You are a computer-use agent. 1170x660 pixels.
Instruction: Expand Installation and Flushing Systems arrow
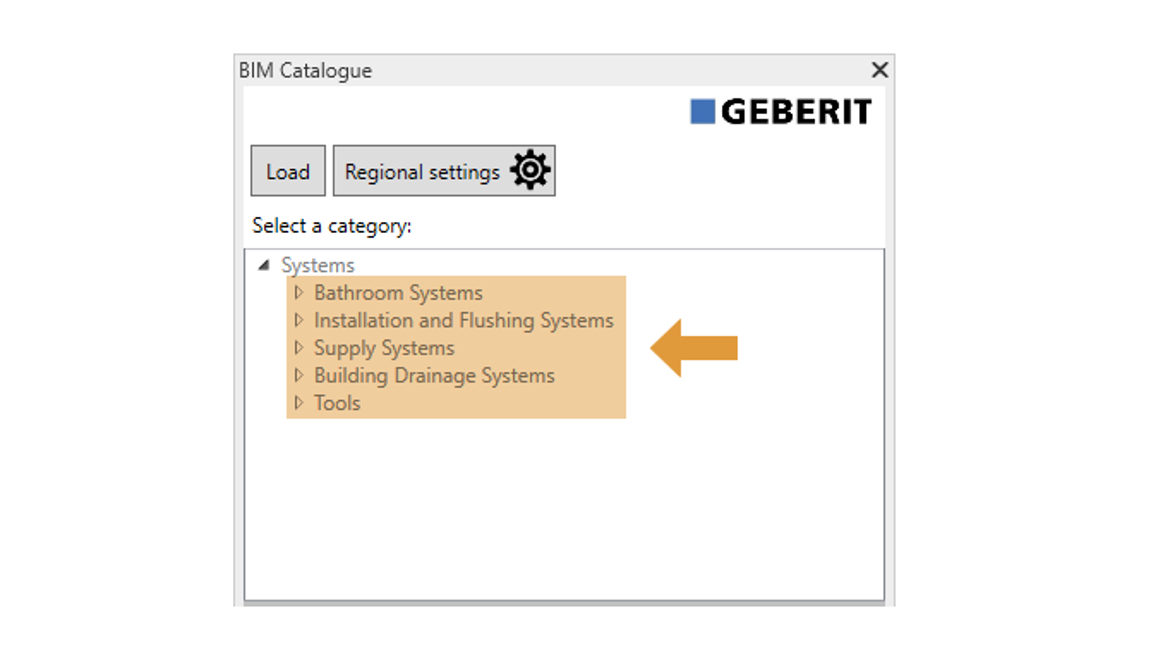coord(299,320)
